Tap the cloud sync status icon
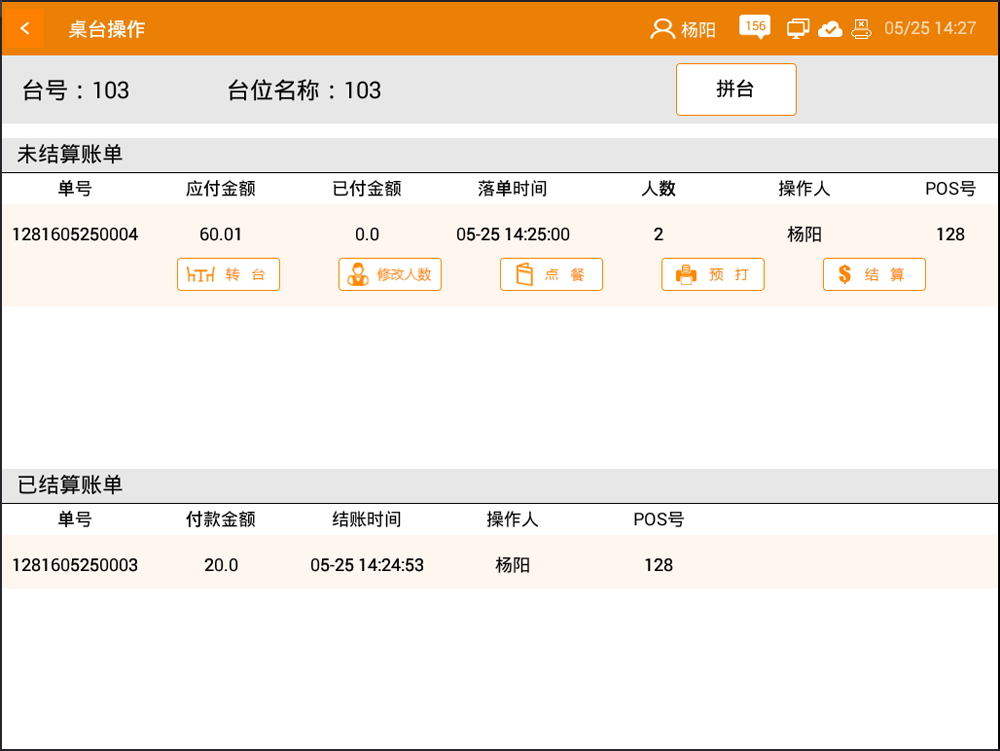The image size is (1000, 751). click(830, 29)
